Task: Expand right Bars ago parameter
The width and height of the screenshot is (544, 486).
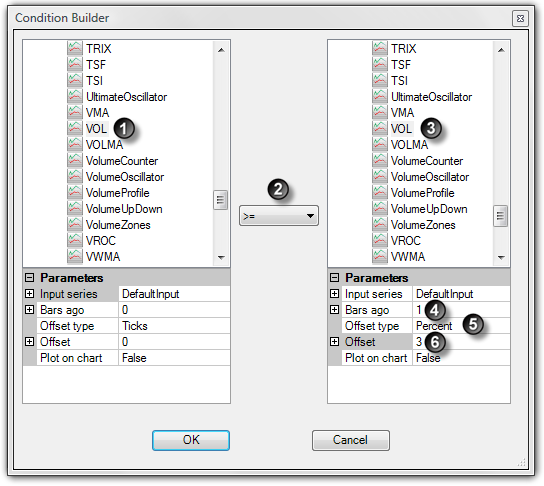Action: pos(334,309)
